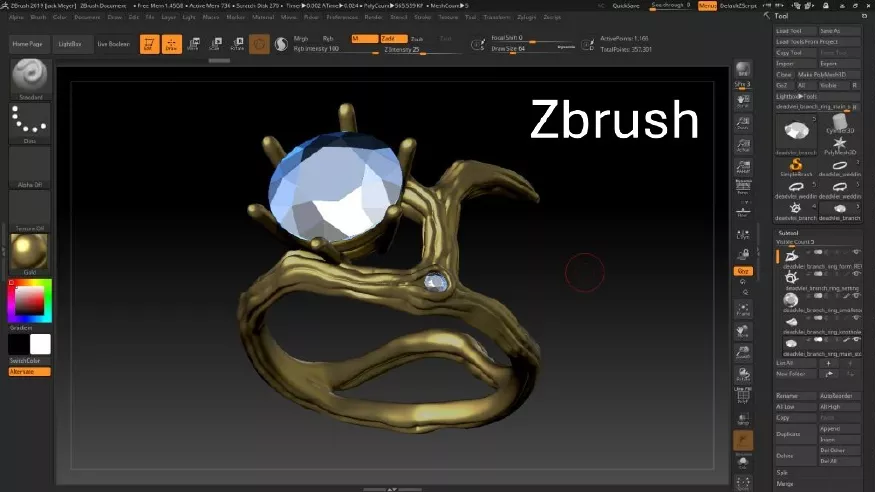Image resolution: width=875 pixels, height=492 pixels.
Task: Click the sculptris pro sphere icon
Action: [x=281, y=44]
